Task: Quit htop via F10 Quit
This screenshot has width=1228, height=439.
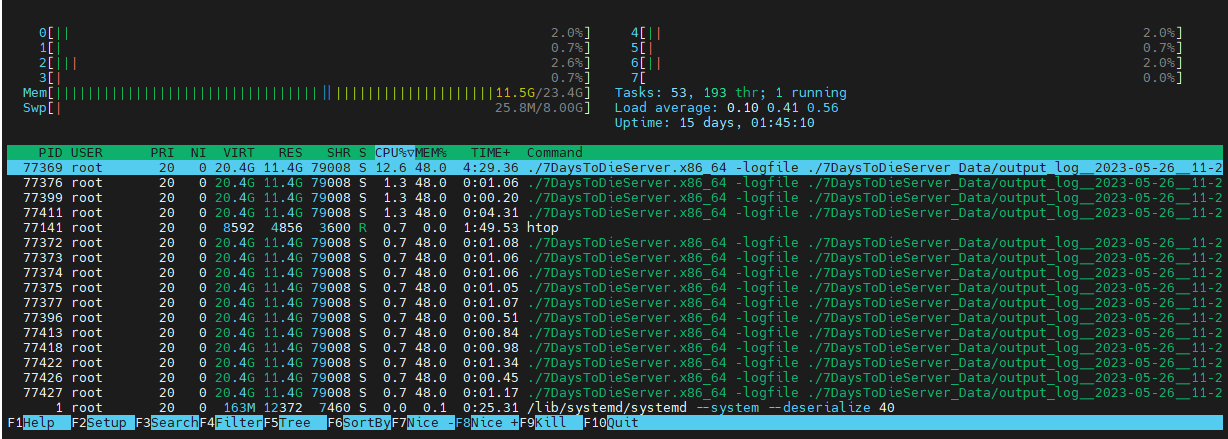Action: [611, 423]
